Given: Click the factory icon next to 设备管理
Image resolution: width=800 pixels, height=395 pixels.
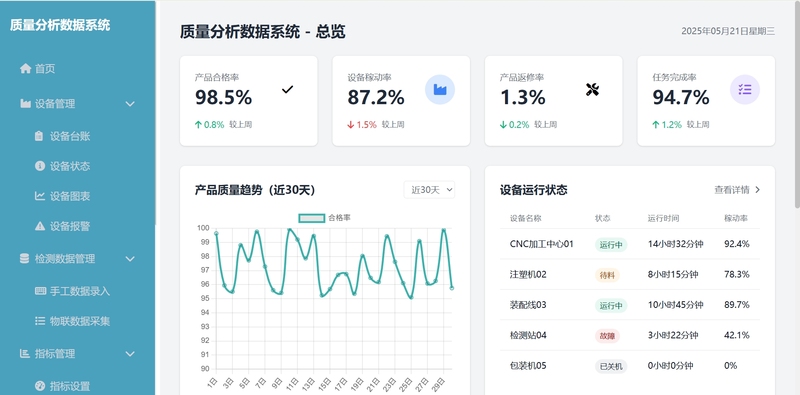Looking at the screenshot, I should click(26, 104).
